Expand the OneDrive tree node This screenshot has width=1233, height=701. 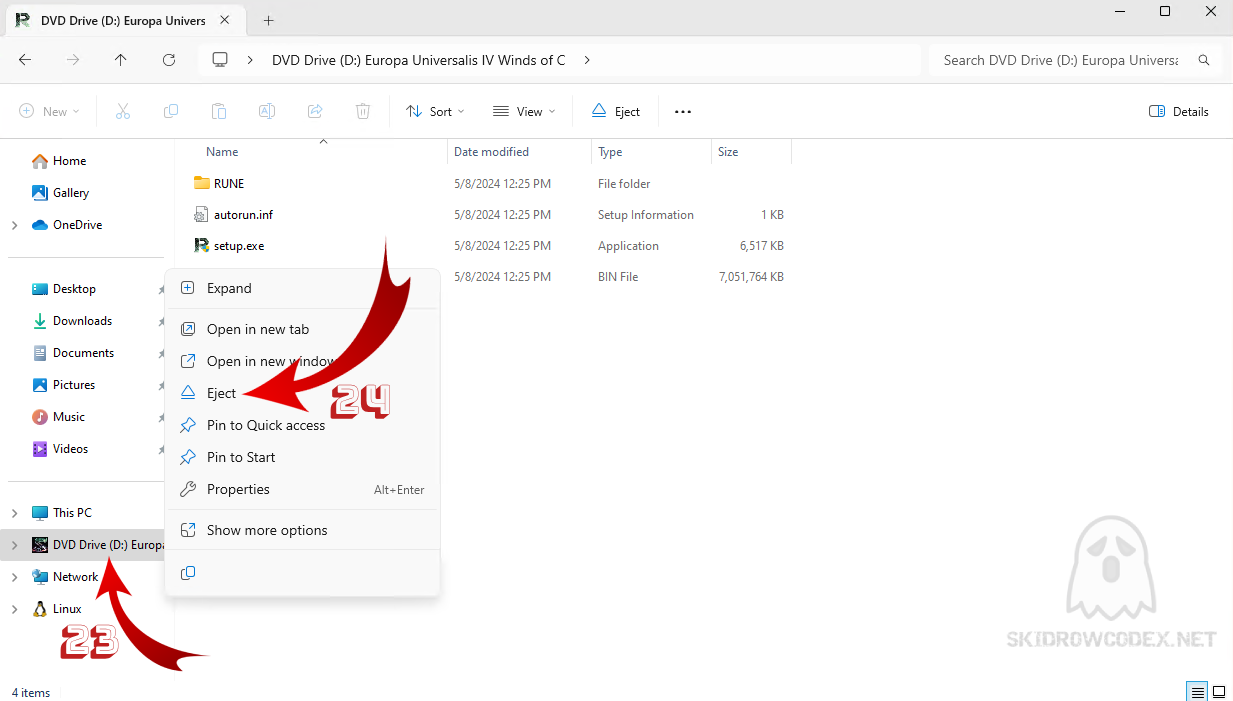(14, 225)
